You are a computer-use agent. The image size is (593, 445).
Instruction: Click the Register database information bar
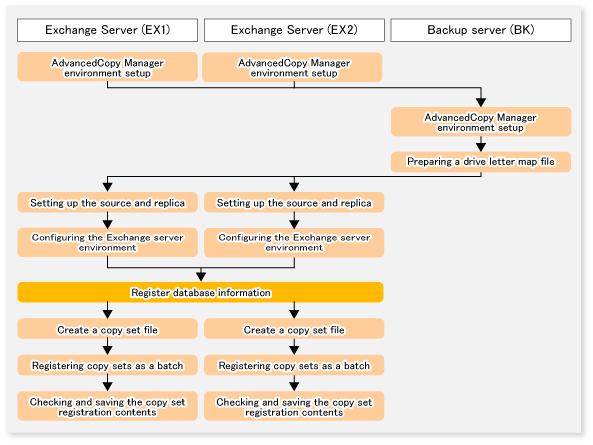coord(200,292)
